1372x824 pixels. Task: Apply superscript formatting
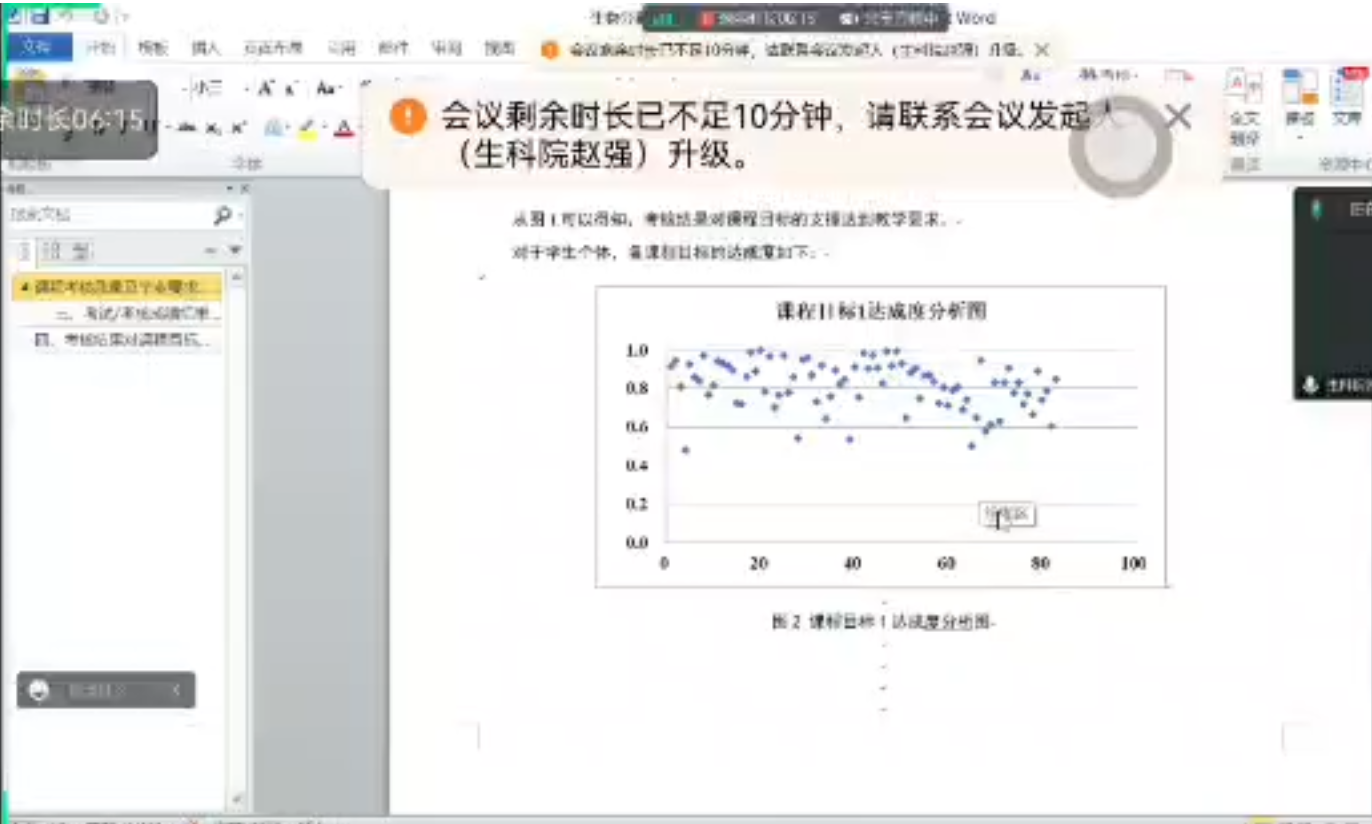pyautogui.click(x=238, y=127)
